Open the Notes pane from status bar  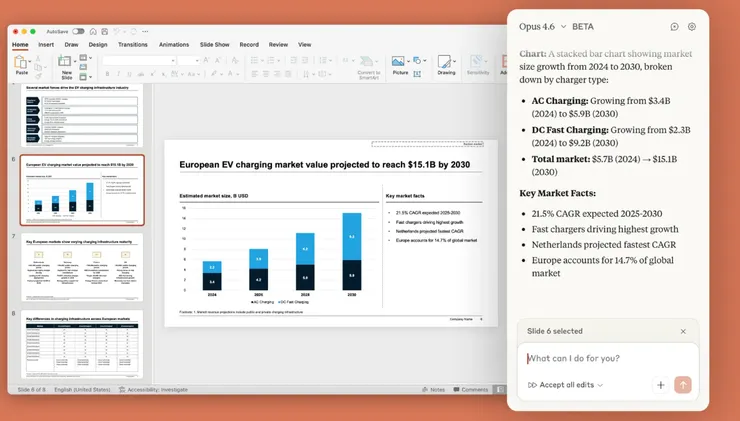coord(434,390)
